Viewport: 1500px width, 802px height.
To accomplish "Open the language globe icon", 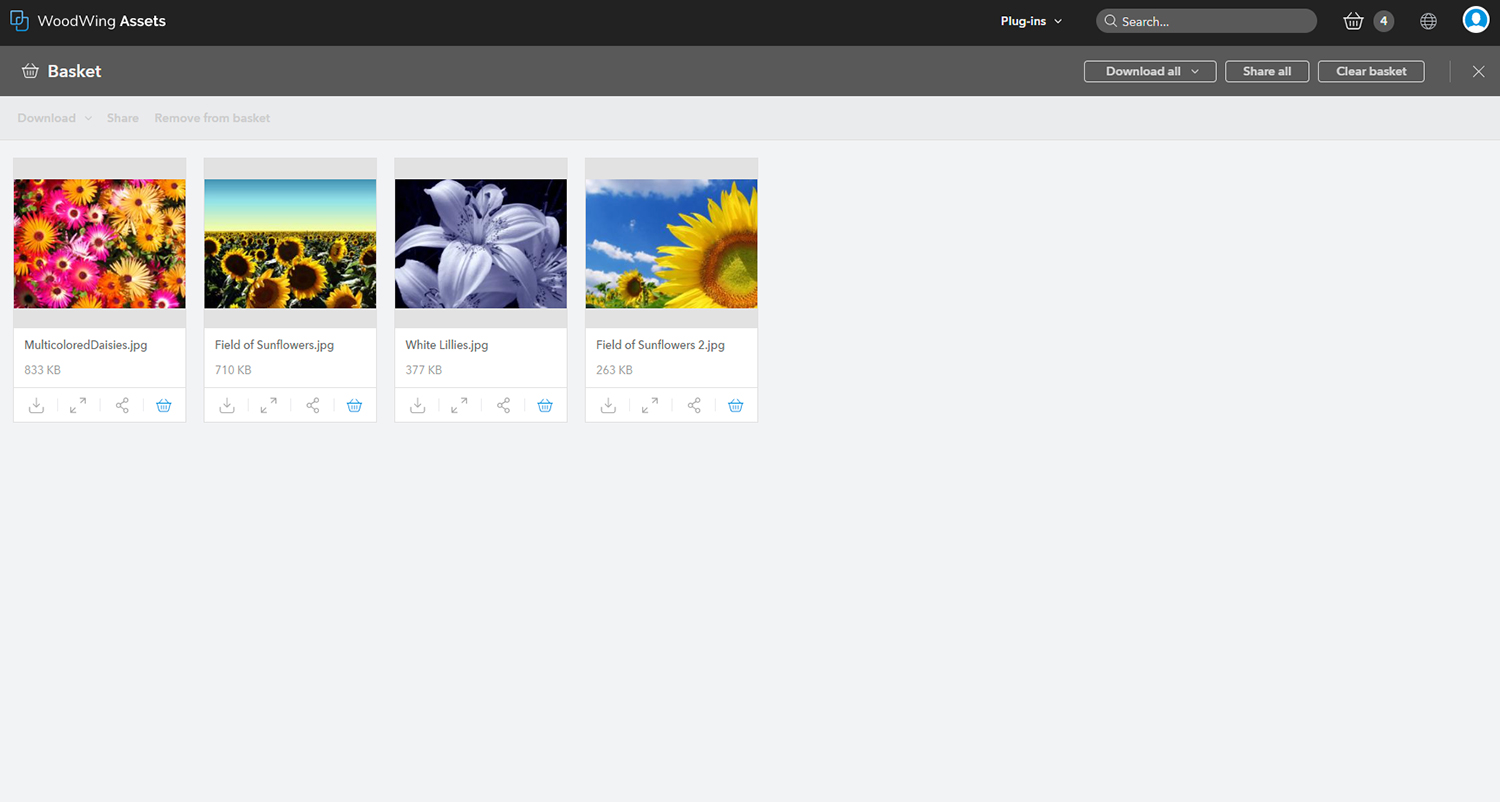I will [x=1428, y=21].
